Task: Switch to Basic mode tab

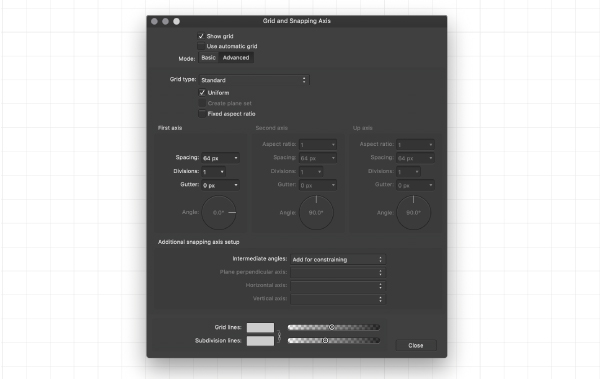Action: (209, 57)
